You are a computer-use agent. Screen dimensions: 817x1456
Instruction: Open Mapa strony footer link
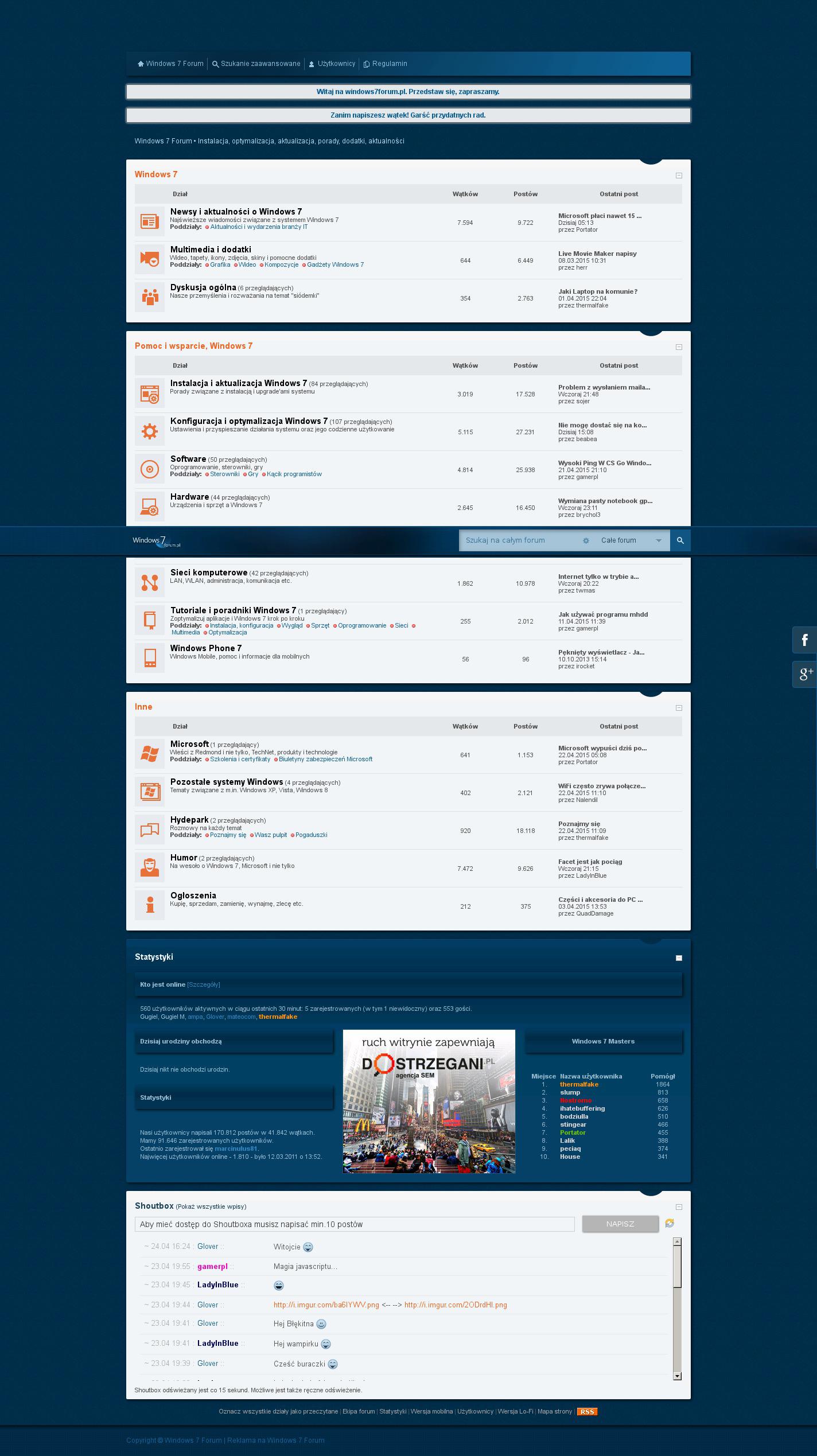(x=555, y=1412)
